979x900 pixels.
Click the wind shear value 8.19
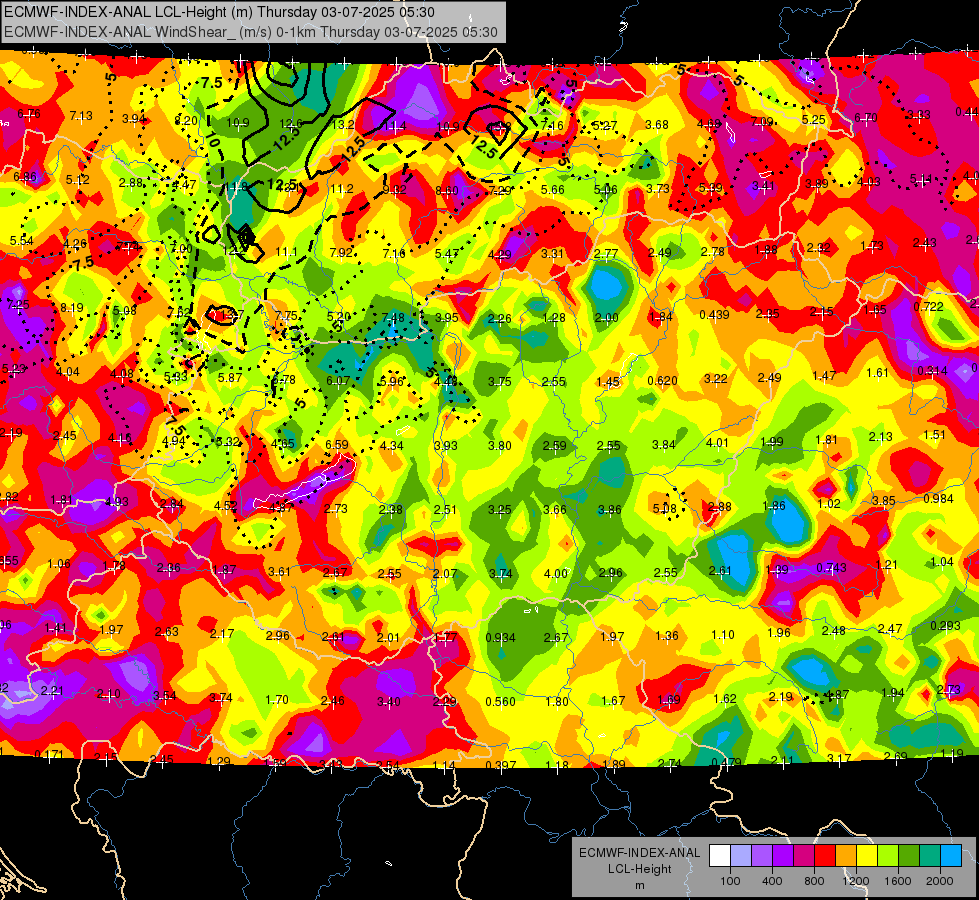click(x=72, y=307)
